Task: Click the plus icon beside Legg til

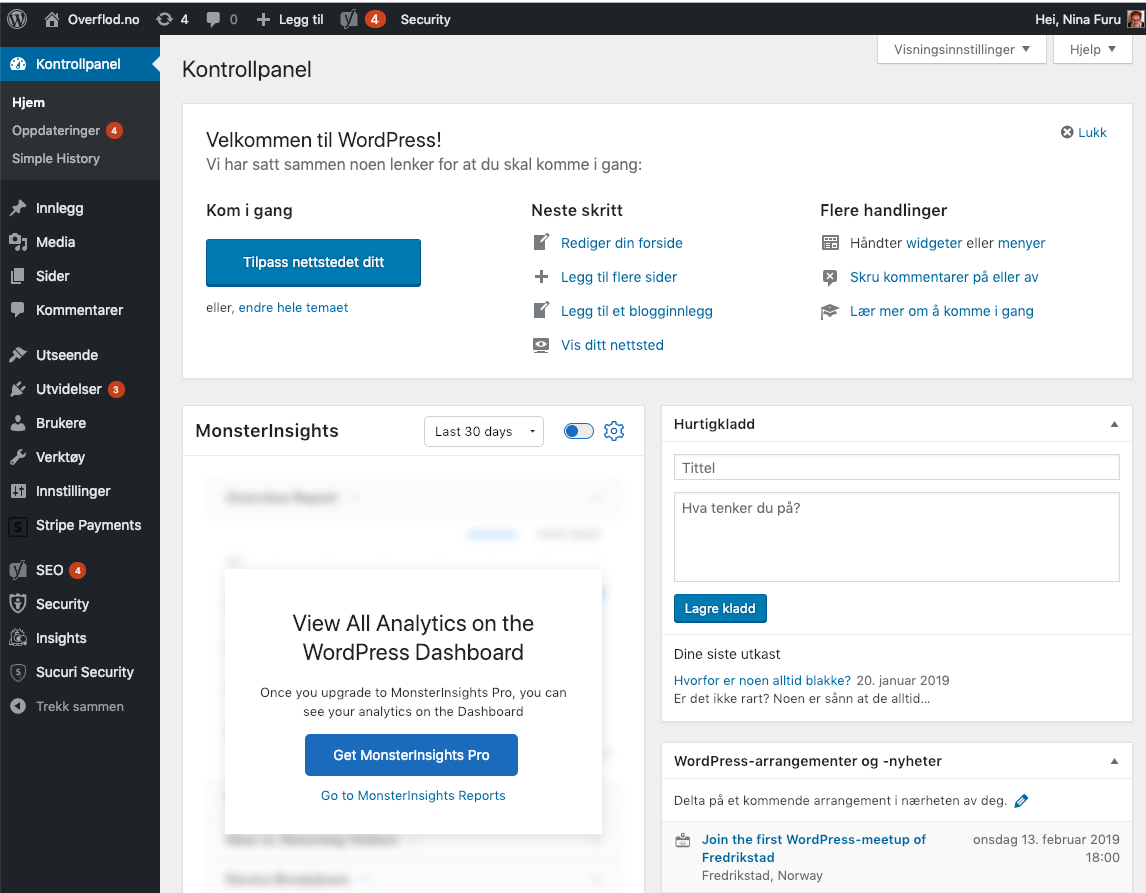Action: point(263,20)
